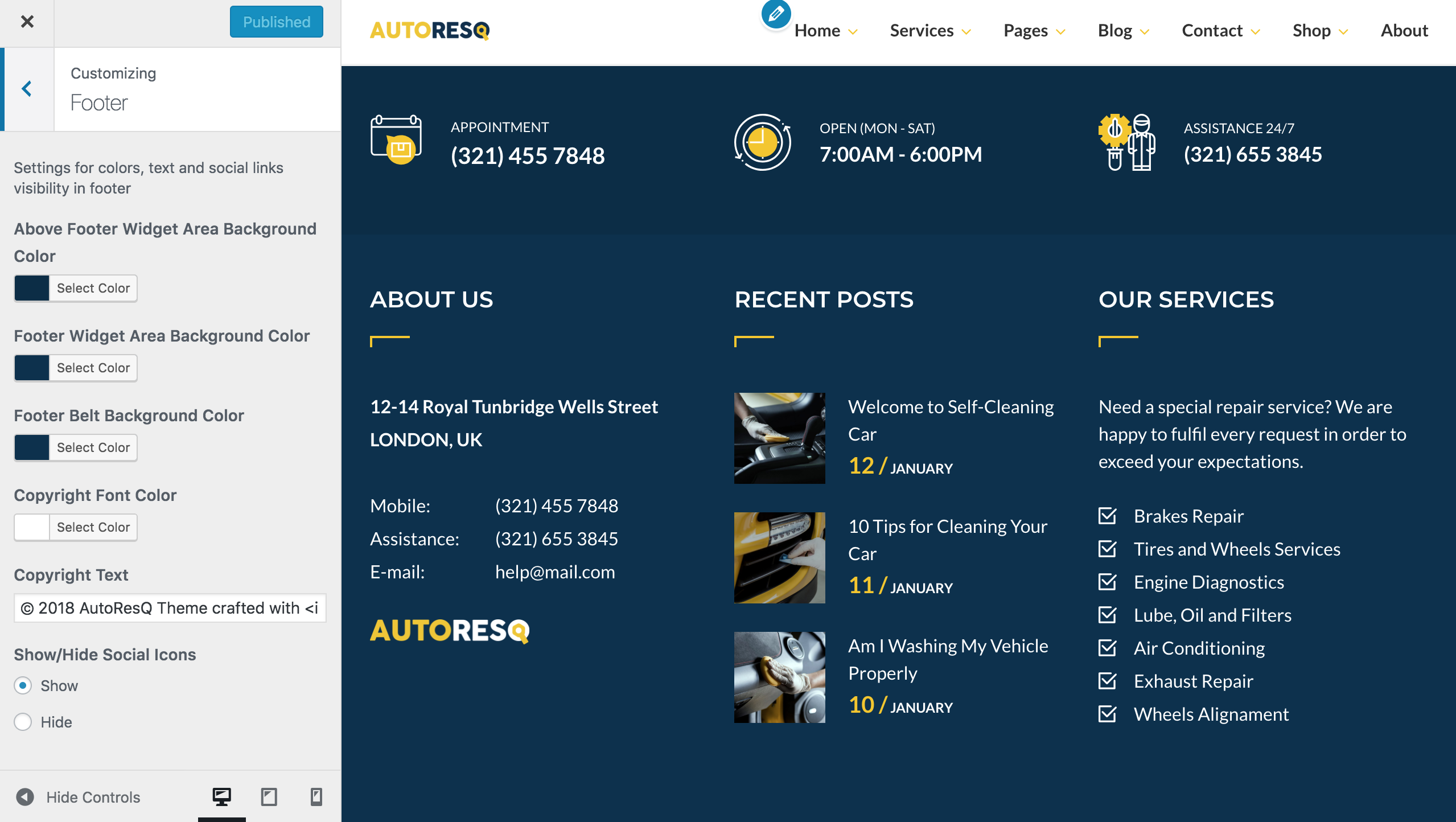This screenshot has height=822, width=1456.
Task: Click the Engine Diagnostics checkmark icon
Action: coord(1108,582)
